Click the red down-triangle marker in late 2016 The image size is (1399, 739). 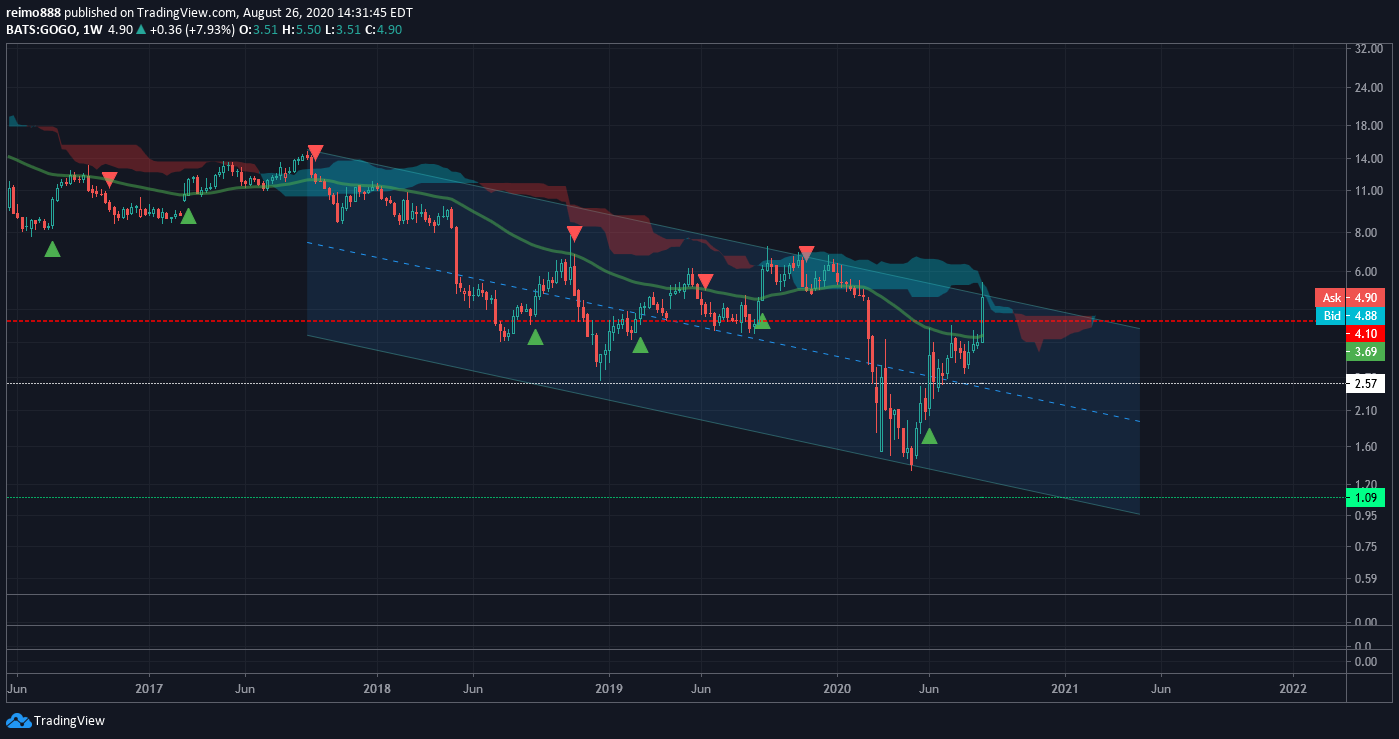pyautogui.click(x=110, y=179)
